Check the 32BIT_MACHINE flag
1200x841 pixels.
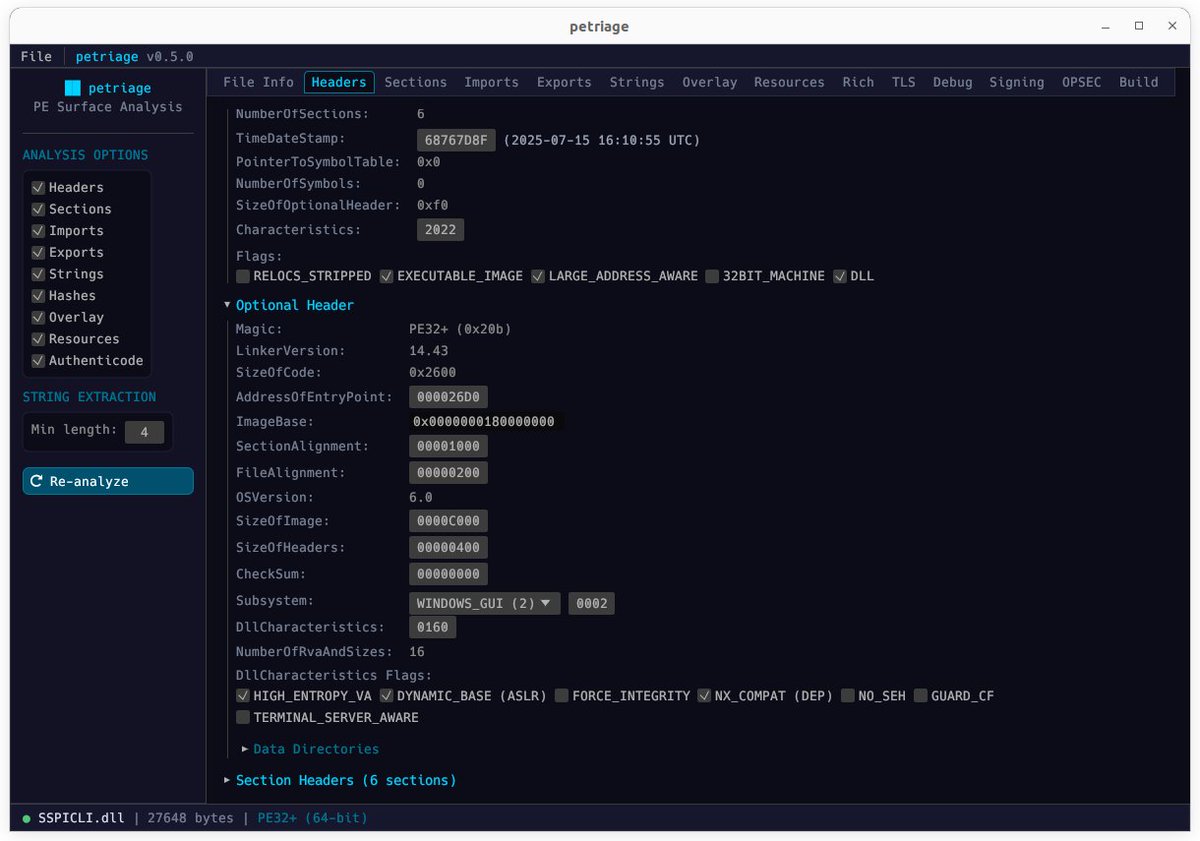pos(712,276)
